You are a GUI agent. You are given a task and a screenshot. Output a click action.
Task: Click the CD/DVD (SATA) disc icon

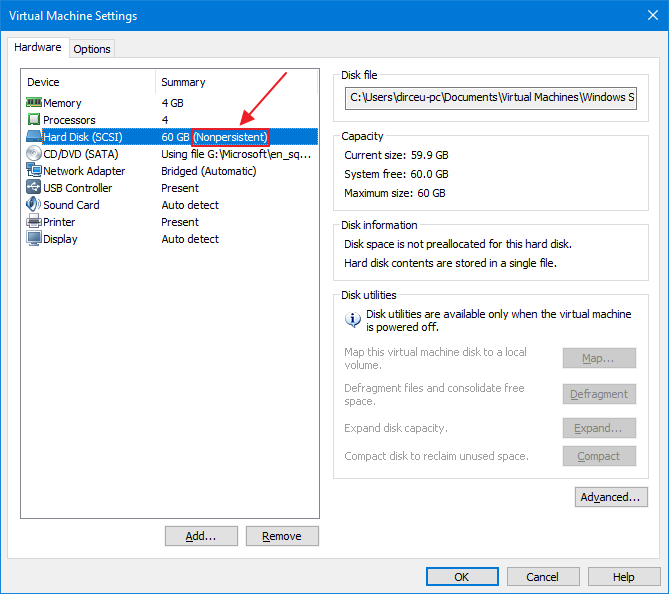pyautogui.click(x=34, y=154)
